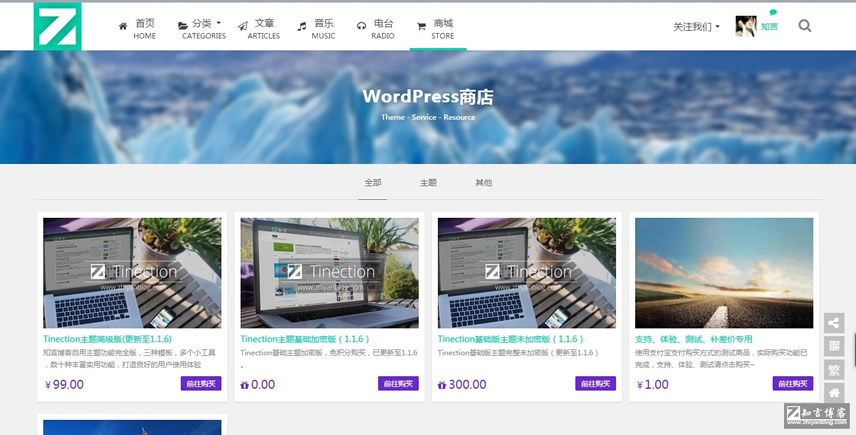Click 前往购买 for the ¥1.00 product
The height and width of the screenshot is (435, 856).
coord(793,383)
